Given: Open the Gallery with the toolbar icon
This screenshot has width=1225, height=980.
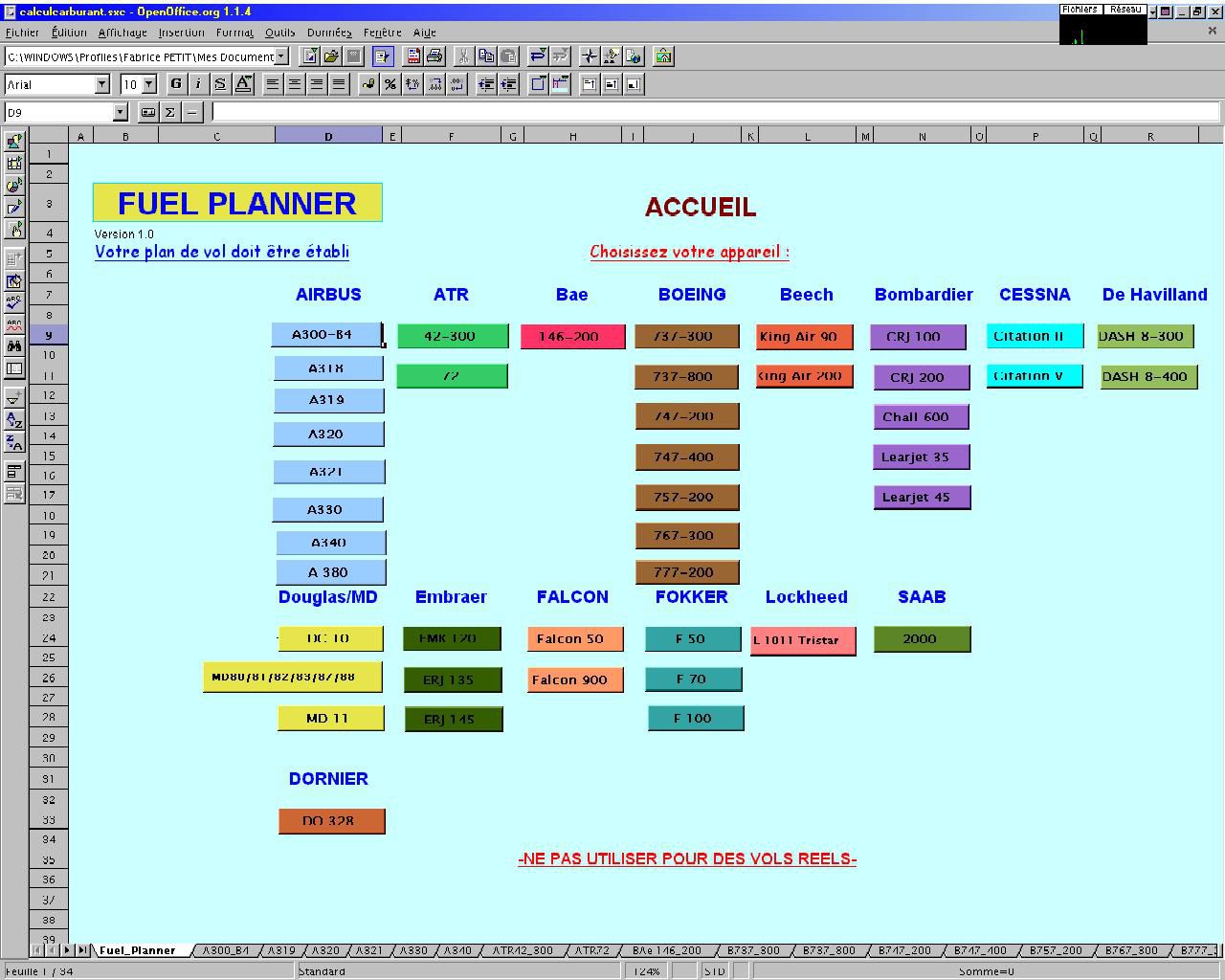Looking at the screenshot, I should pos(663,56).
